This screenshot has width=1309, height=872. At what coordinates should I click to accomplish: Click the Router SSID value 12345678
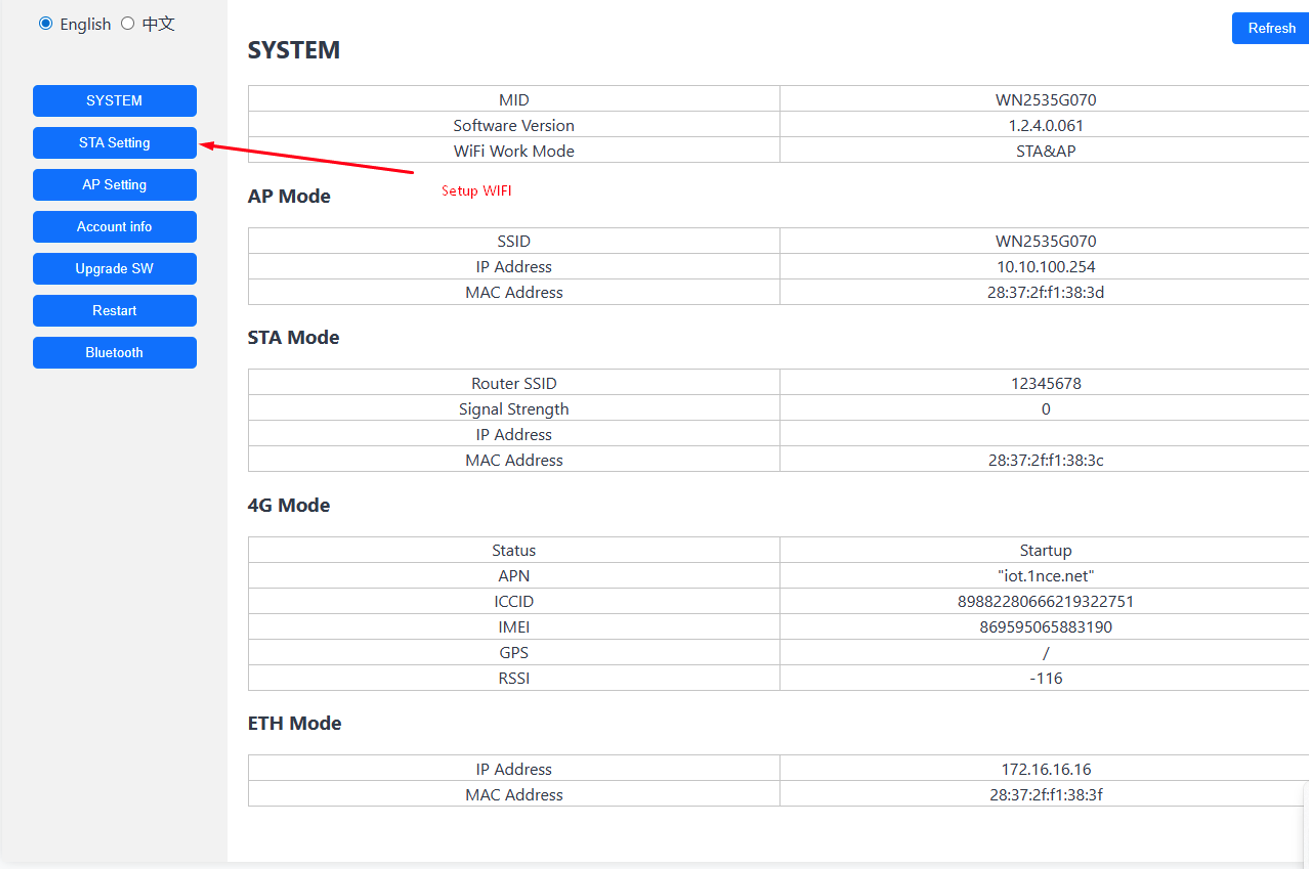coord(1045,384)
